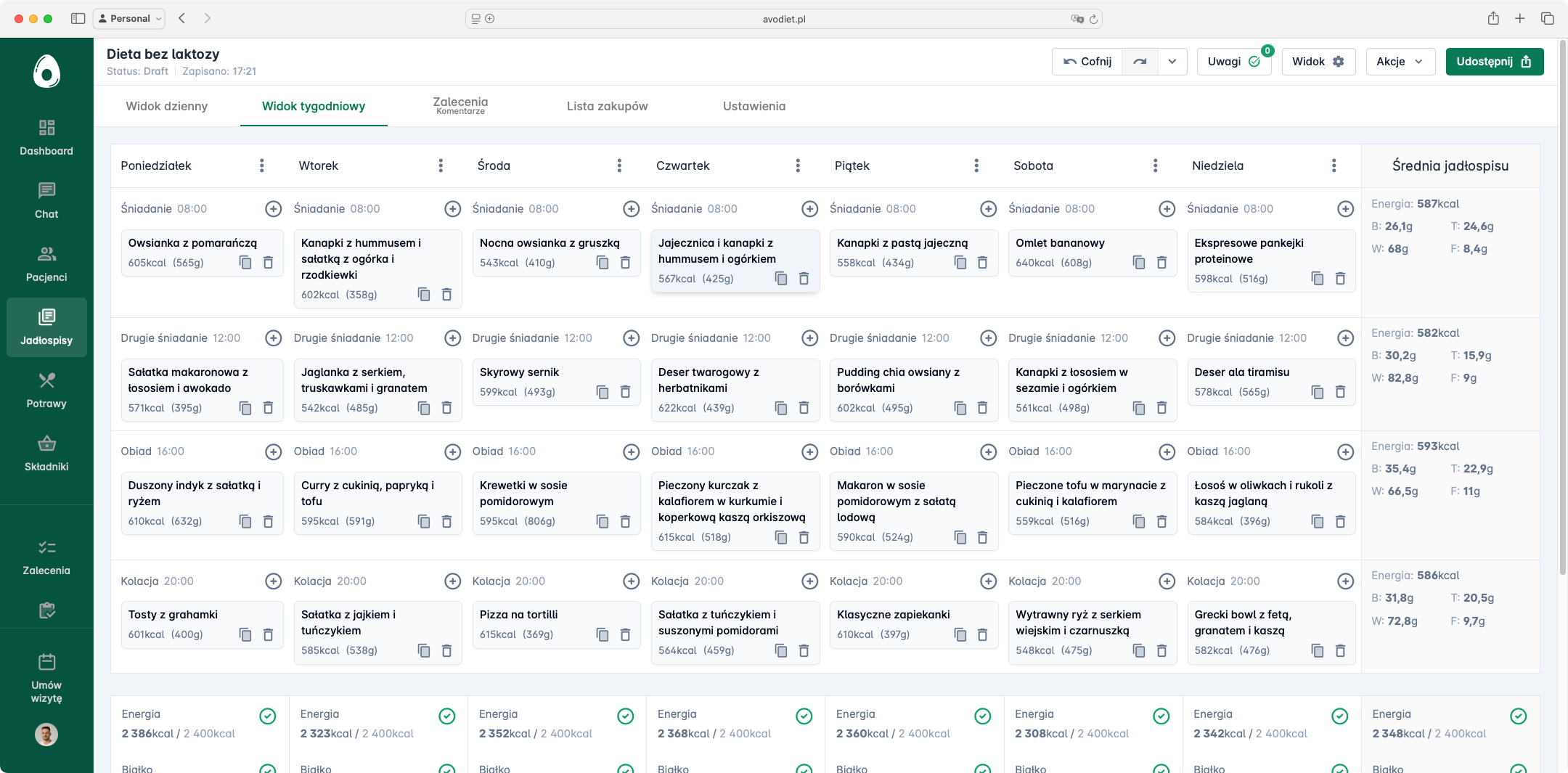Open Potrawy from the sidebar
Image resolution: width=1568 pixels, height=773 pixels.
pyautogui.click(x=46, y=390)
